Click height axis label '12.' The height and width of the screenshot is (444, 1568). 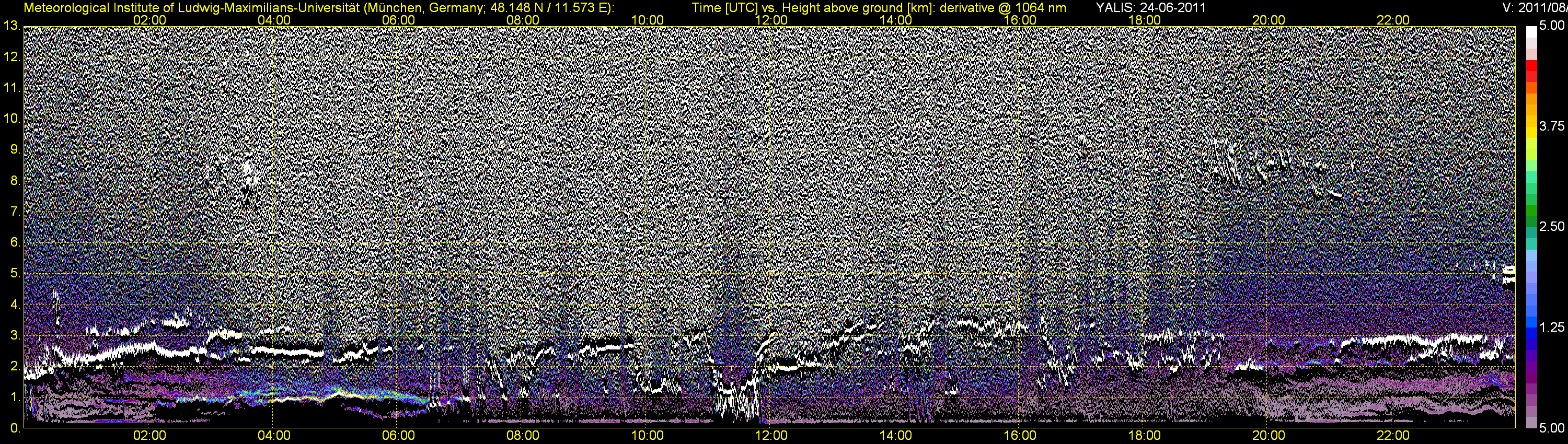[11, 56]
